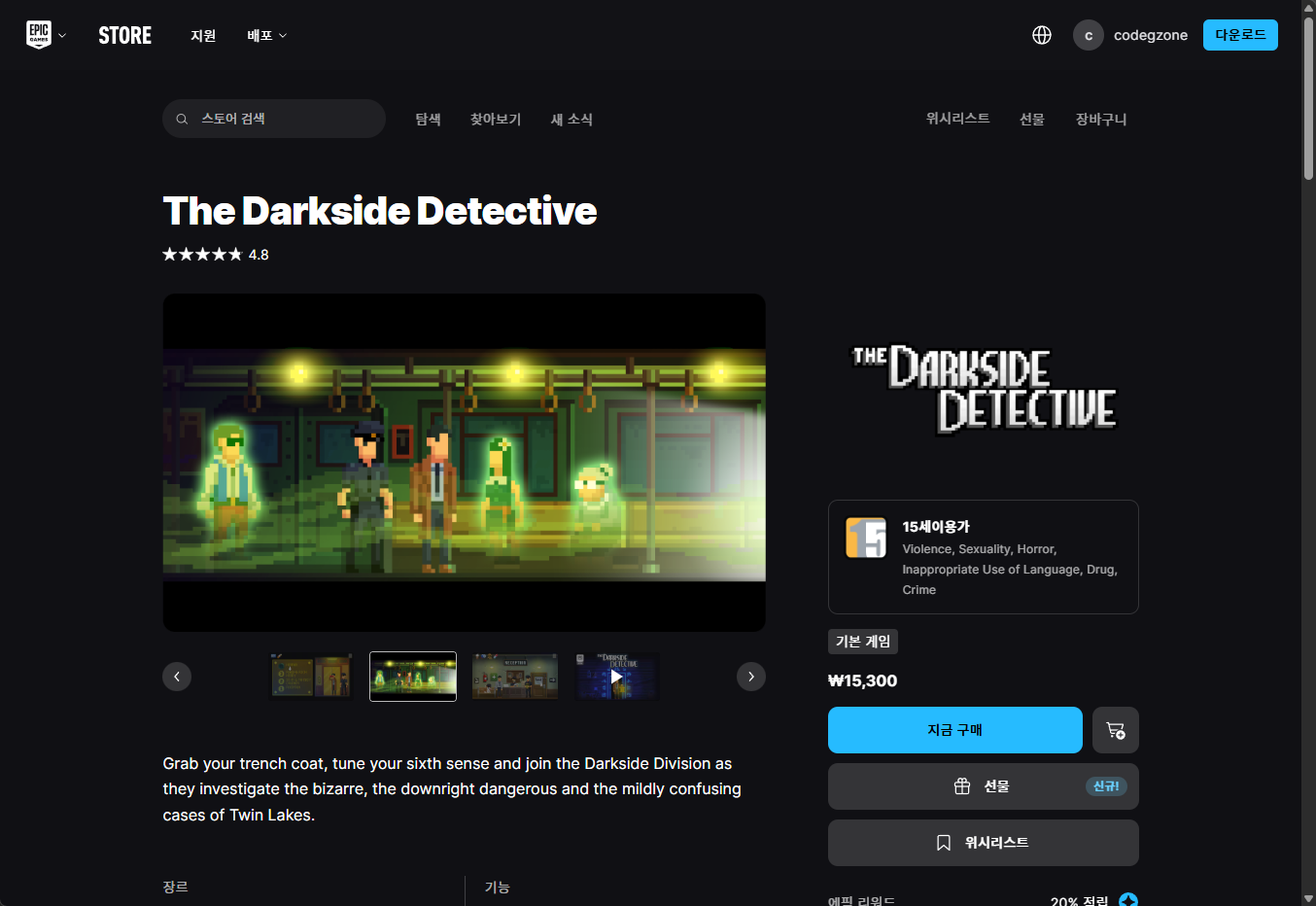This screenshot has width=1316, height=906.
Task: Open the 장바구니 cart link
Action: pos(1101,119)
